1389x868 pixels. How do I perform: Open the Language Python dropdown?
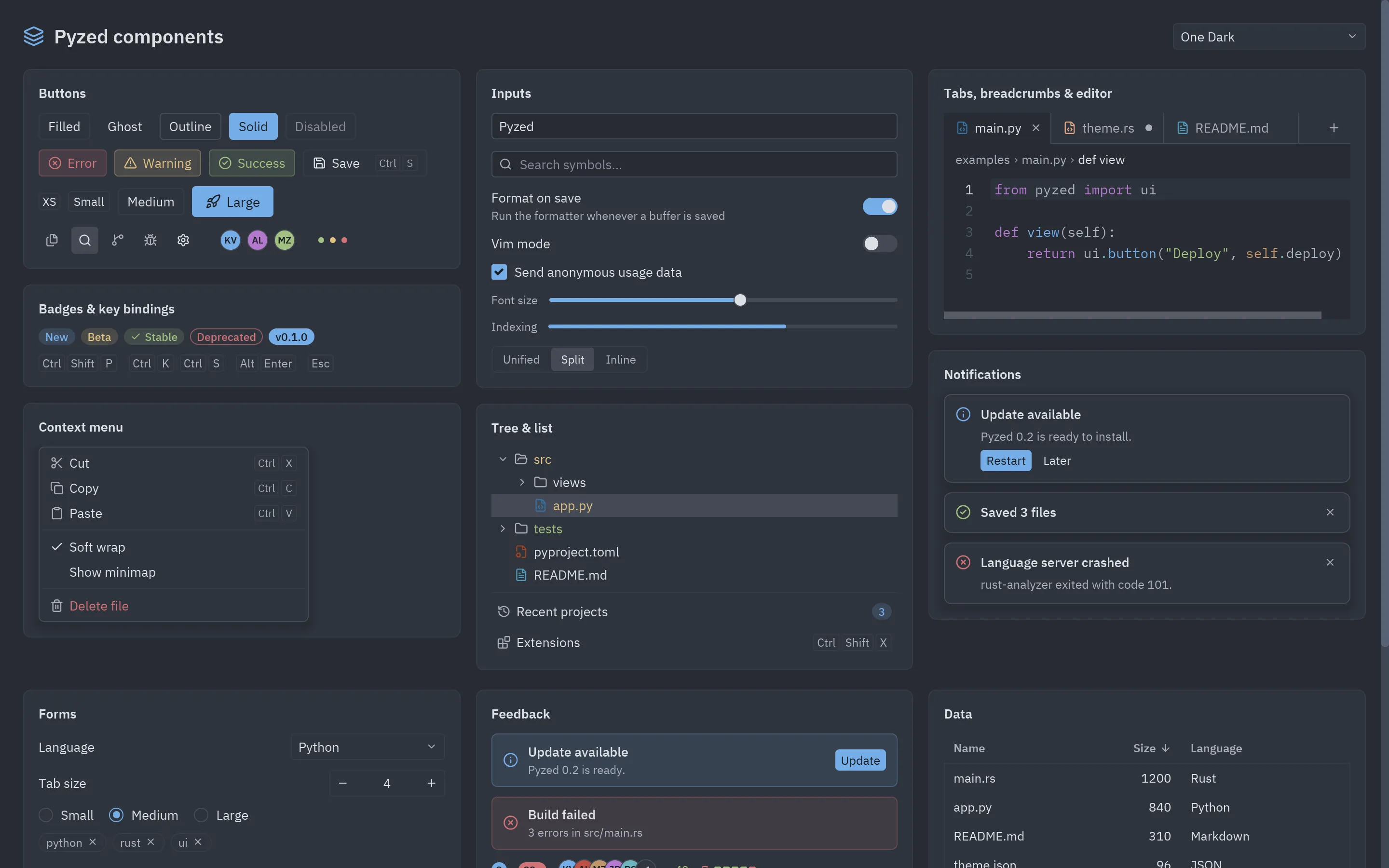pyautogui.click(x=368, y=747)
